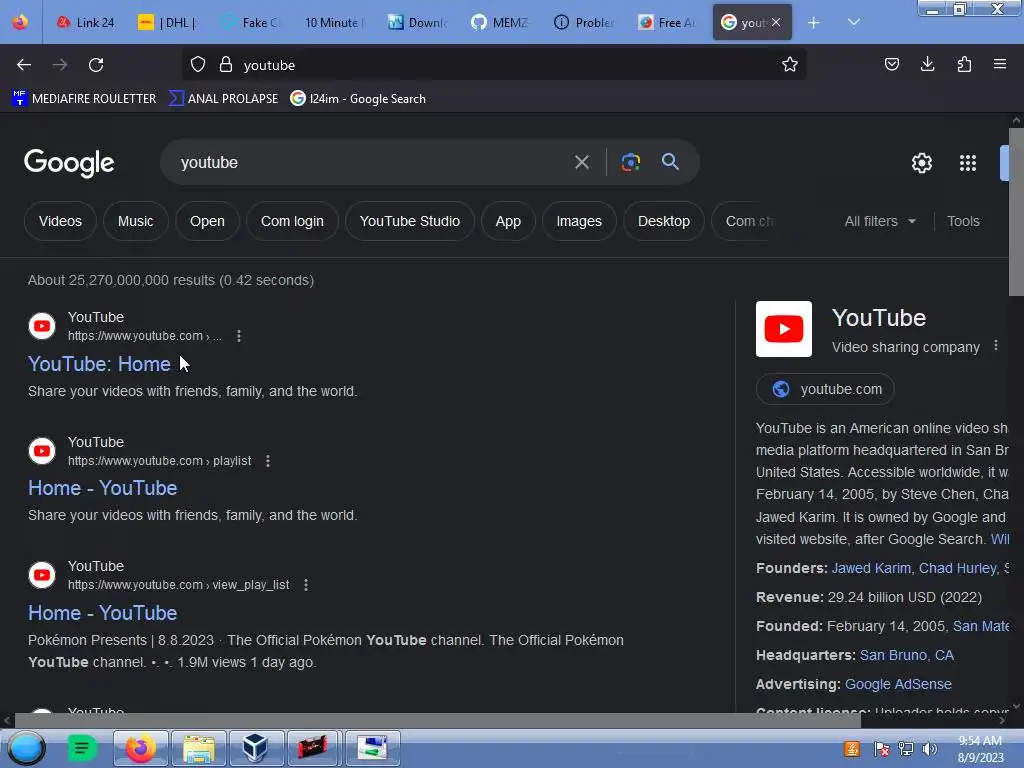1024x768 pixels.
Task: Click the YouTube logo in the knowledge panel
Action: 784,329
